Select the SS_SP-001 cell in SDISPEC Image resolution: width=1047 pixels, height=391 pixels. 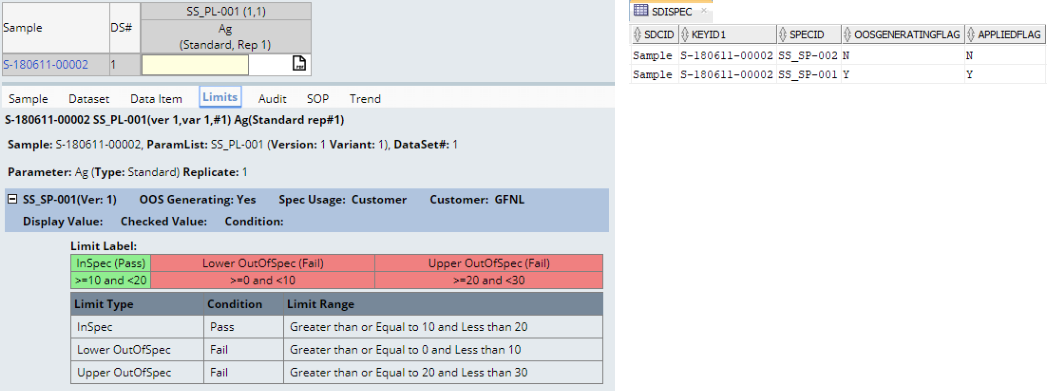coord(809,74)
